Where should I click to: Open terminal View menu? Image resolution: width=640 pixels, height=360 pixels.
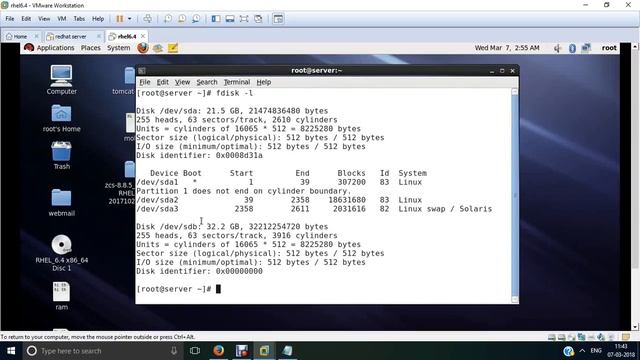click(182, 82)
